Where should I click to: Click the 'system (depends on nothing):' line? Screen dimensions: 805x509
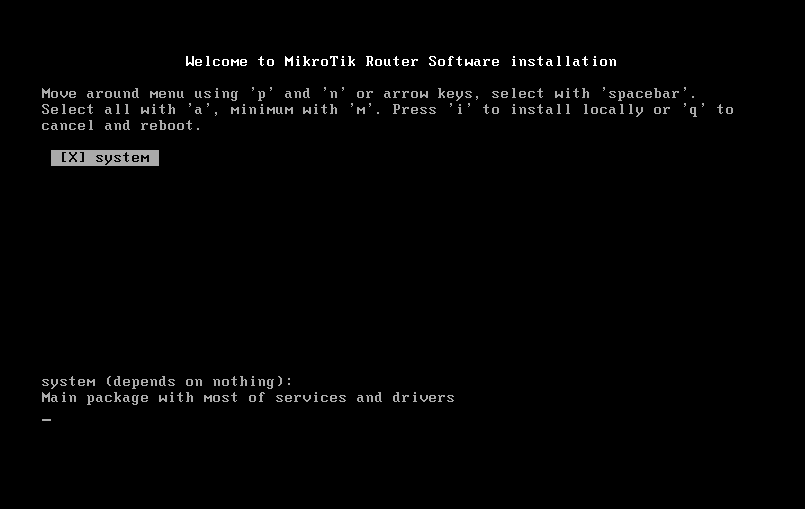pos(167,382)
